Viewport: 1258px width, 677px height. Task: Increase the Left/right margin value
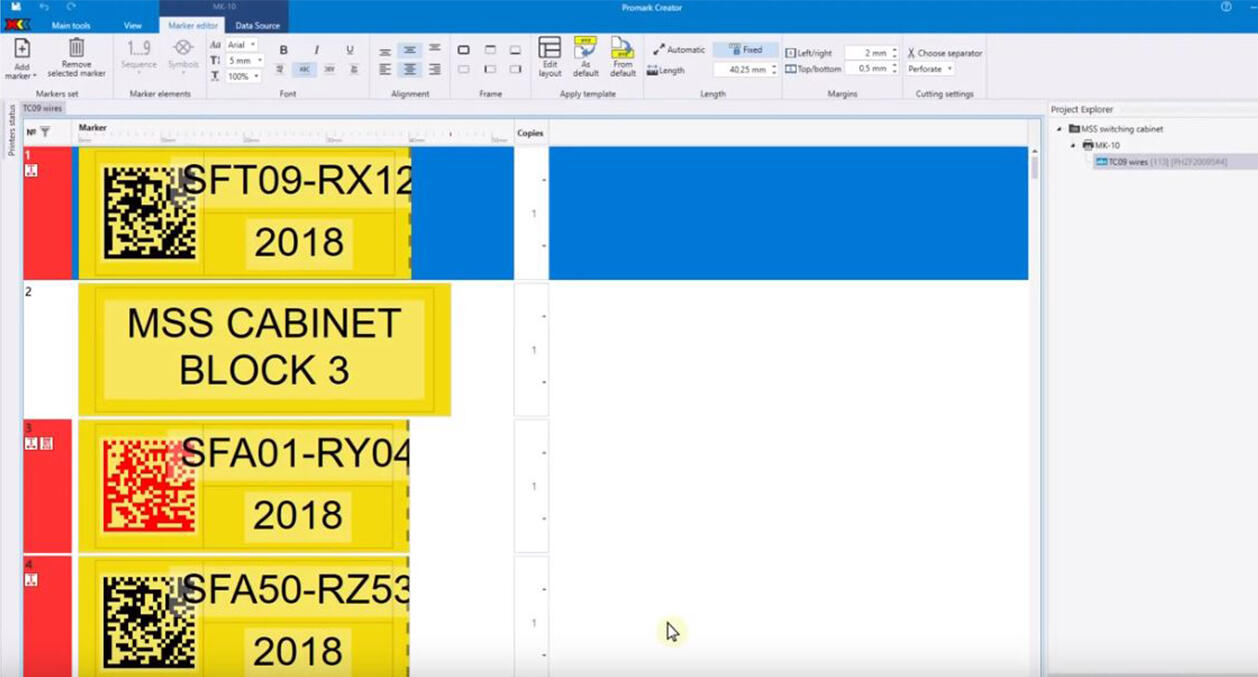point(893,47)
